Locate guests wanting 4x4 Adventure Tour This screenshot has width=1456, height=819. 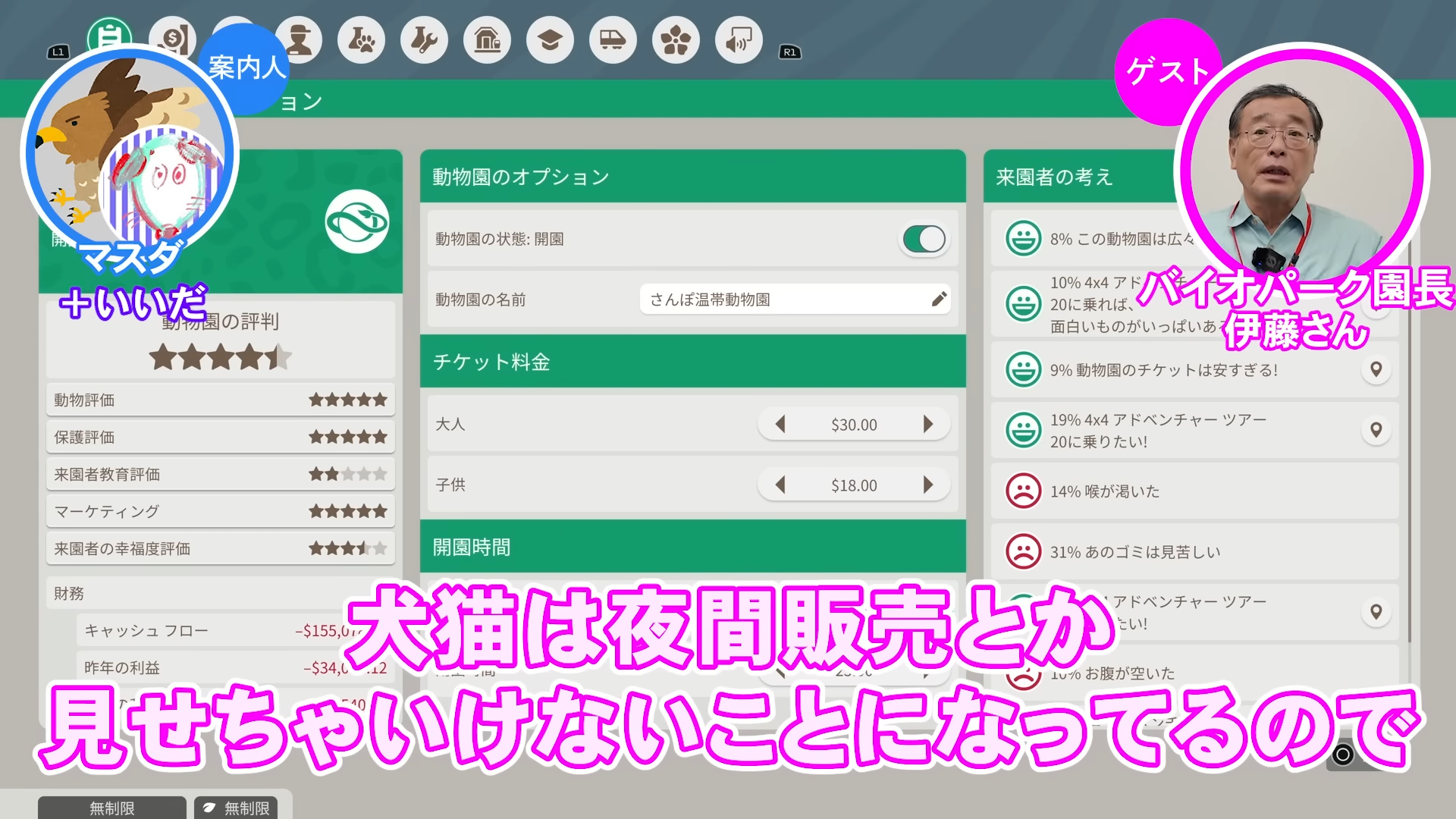coord(1376,430)
